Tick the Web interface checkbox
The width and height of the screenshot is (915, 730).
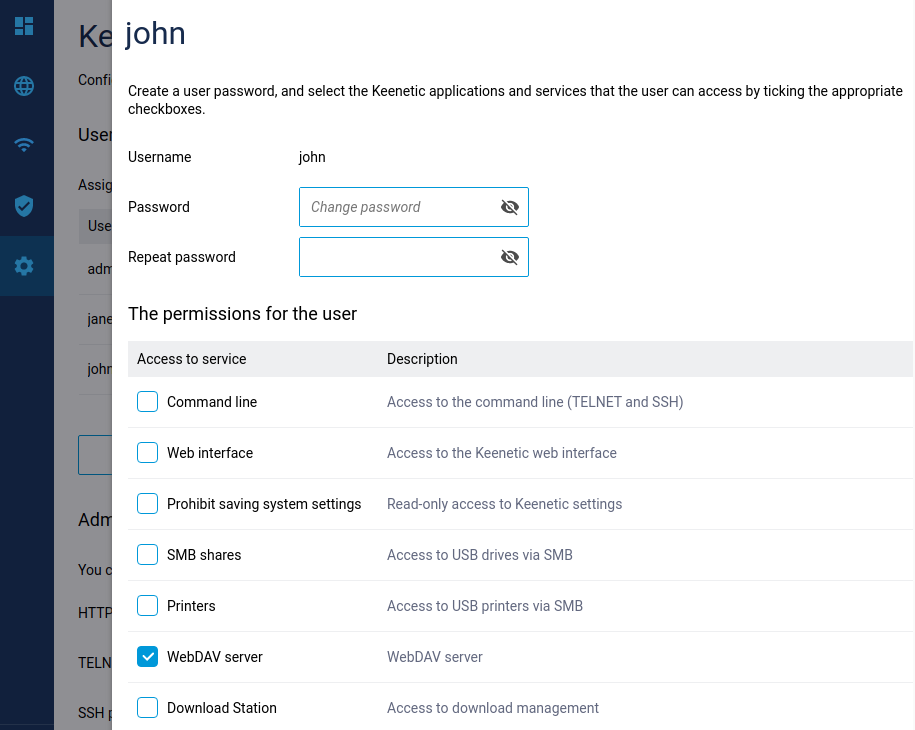148,453
